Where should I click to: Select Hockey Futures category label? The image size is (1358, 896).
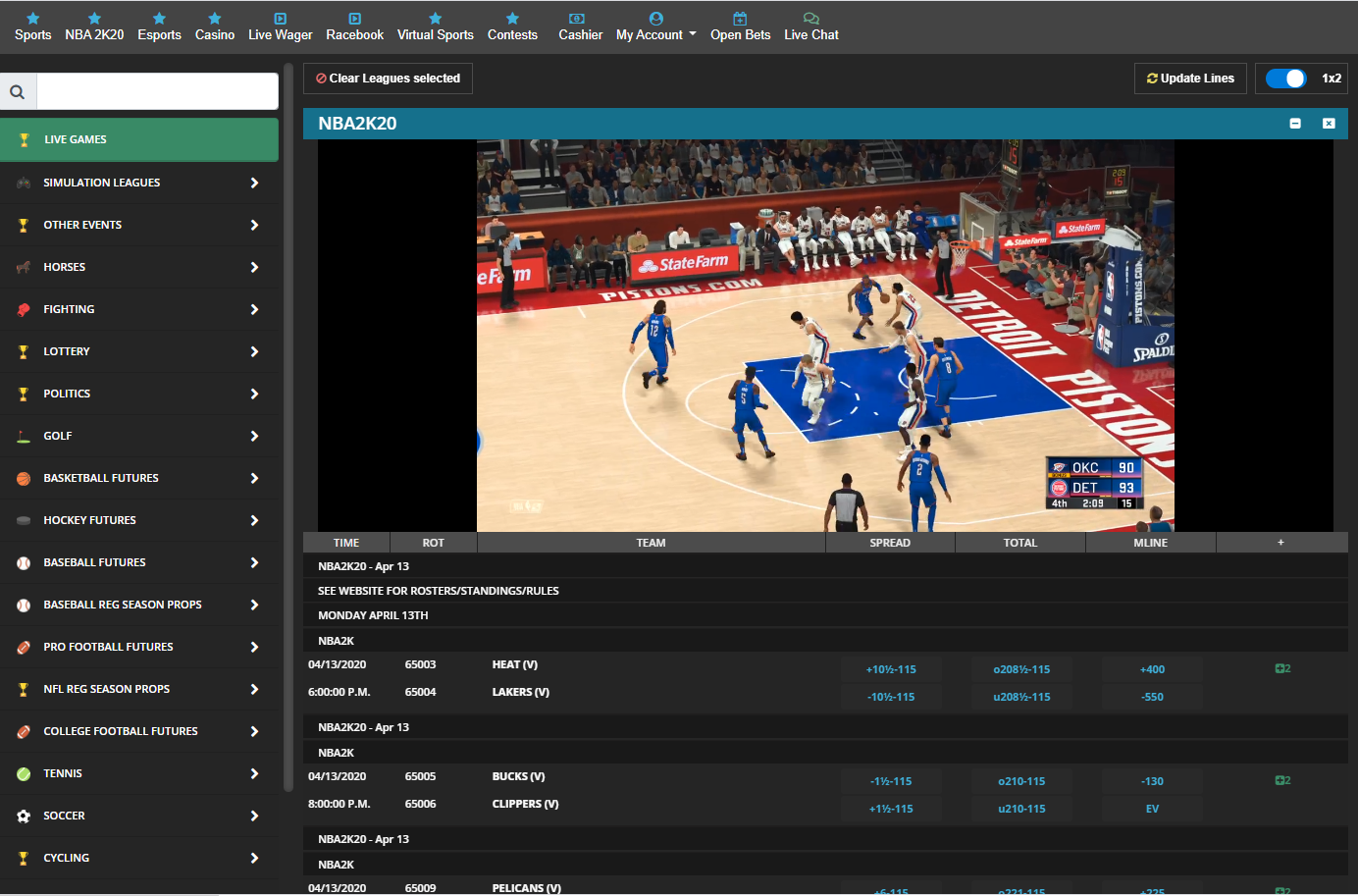coord(89,520)
